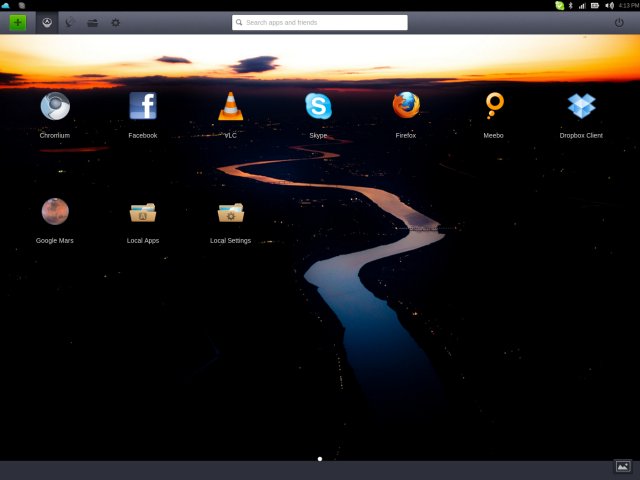The image size is (640, 480).
Task: Open the network signal indicator
Action: [x=582, y=5]
